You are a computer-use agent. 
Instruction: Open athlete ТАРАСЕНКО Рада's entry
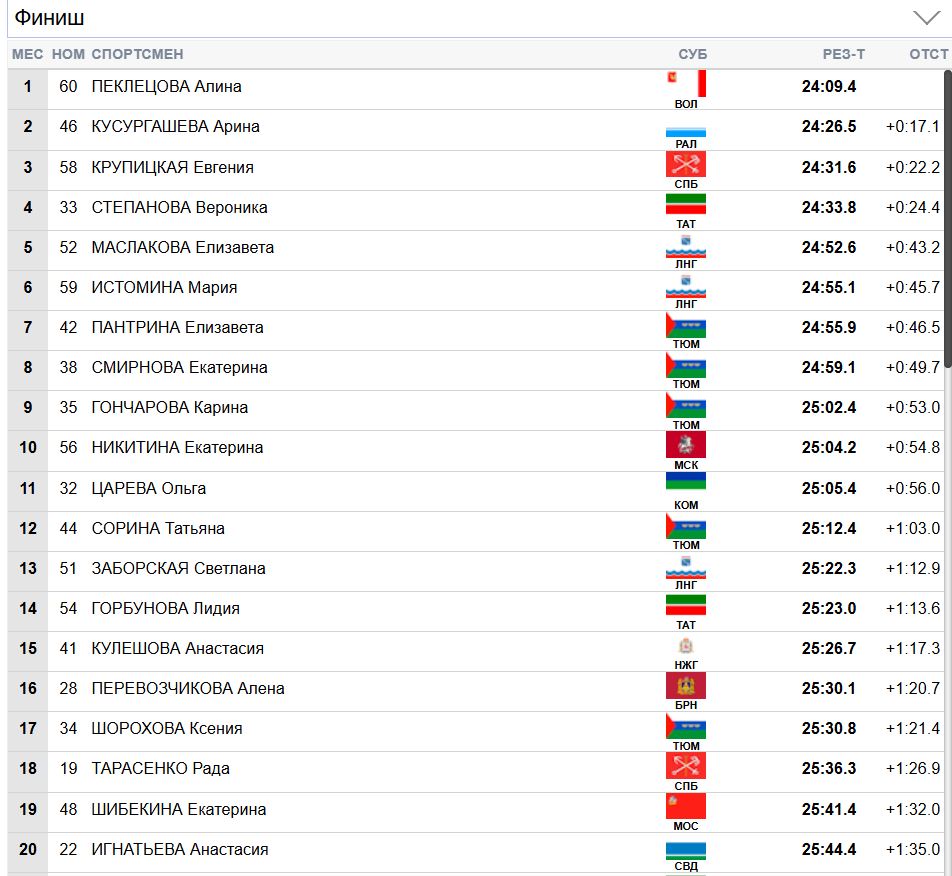160,768
